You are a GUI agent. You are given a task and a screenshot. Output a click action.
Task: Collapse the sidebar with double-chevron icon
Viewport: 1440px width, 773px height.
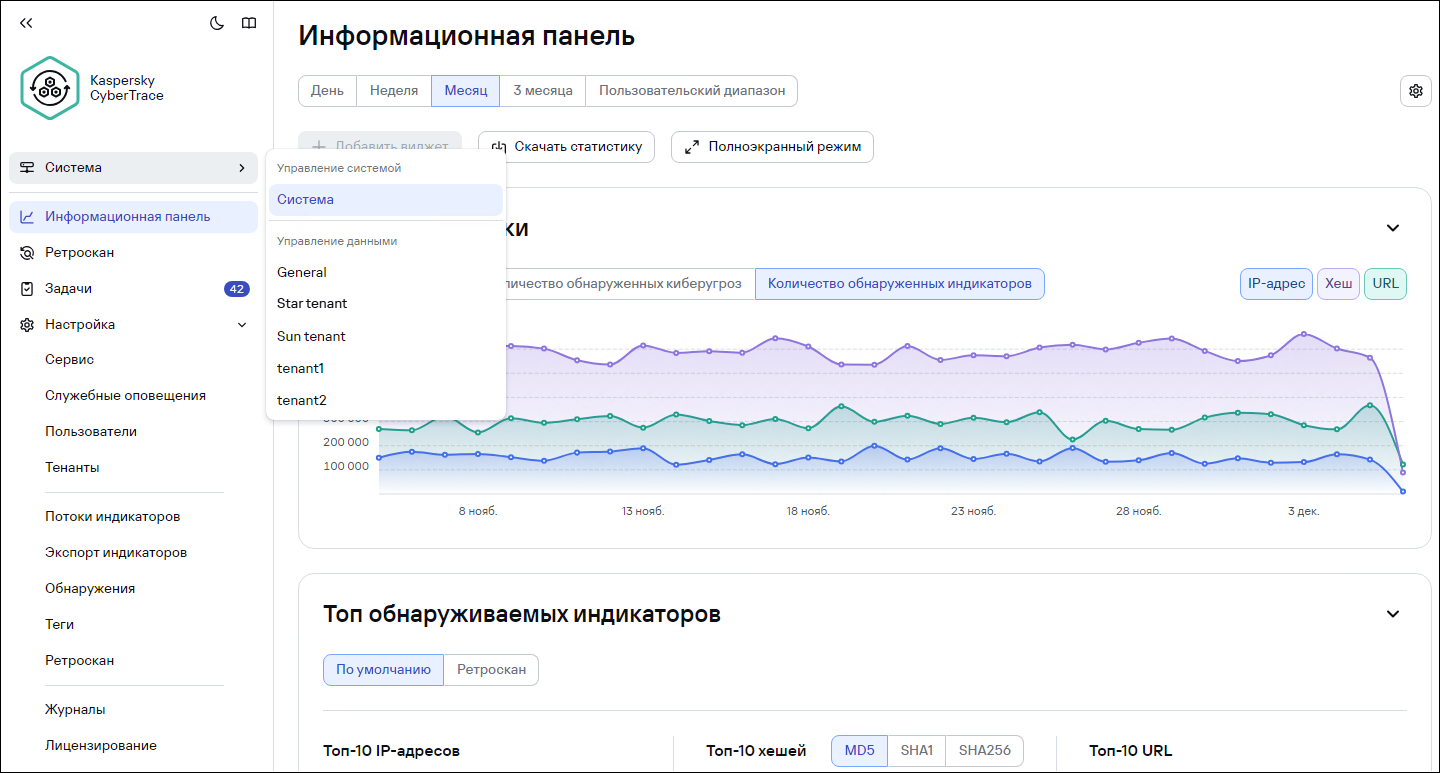[x=26, y=23]
